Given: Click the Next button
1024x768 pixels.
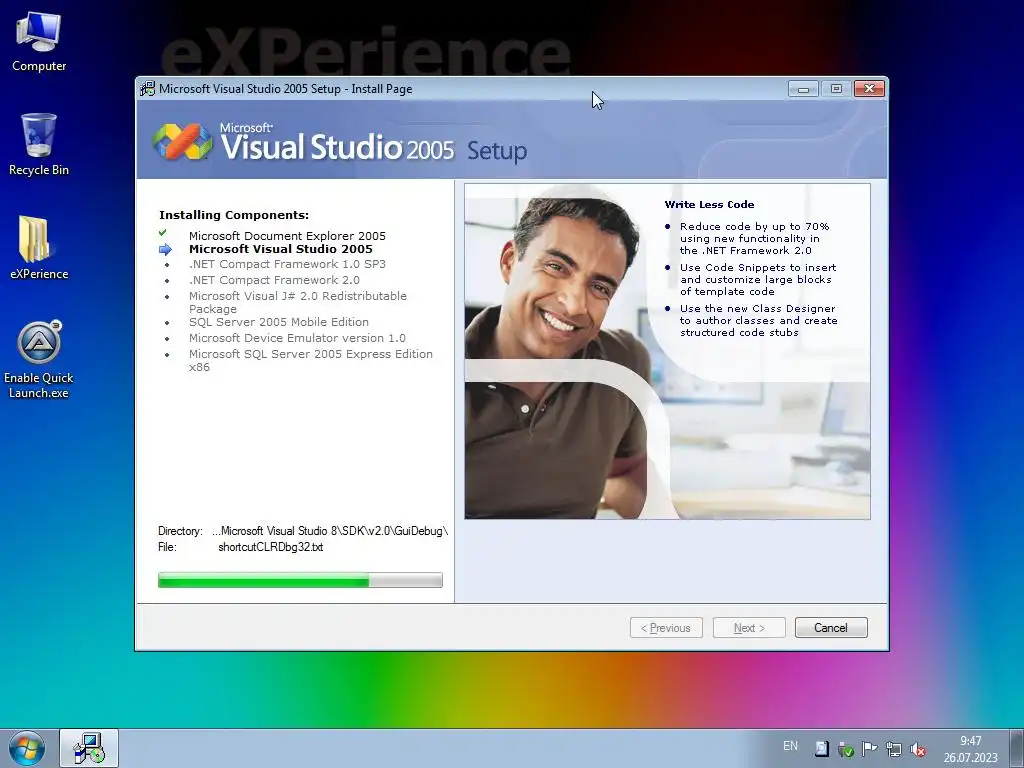Looking at the screenshot, I should pos(749,628).
